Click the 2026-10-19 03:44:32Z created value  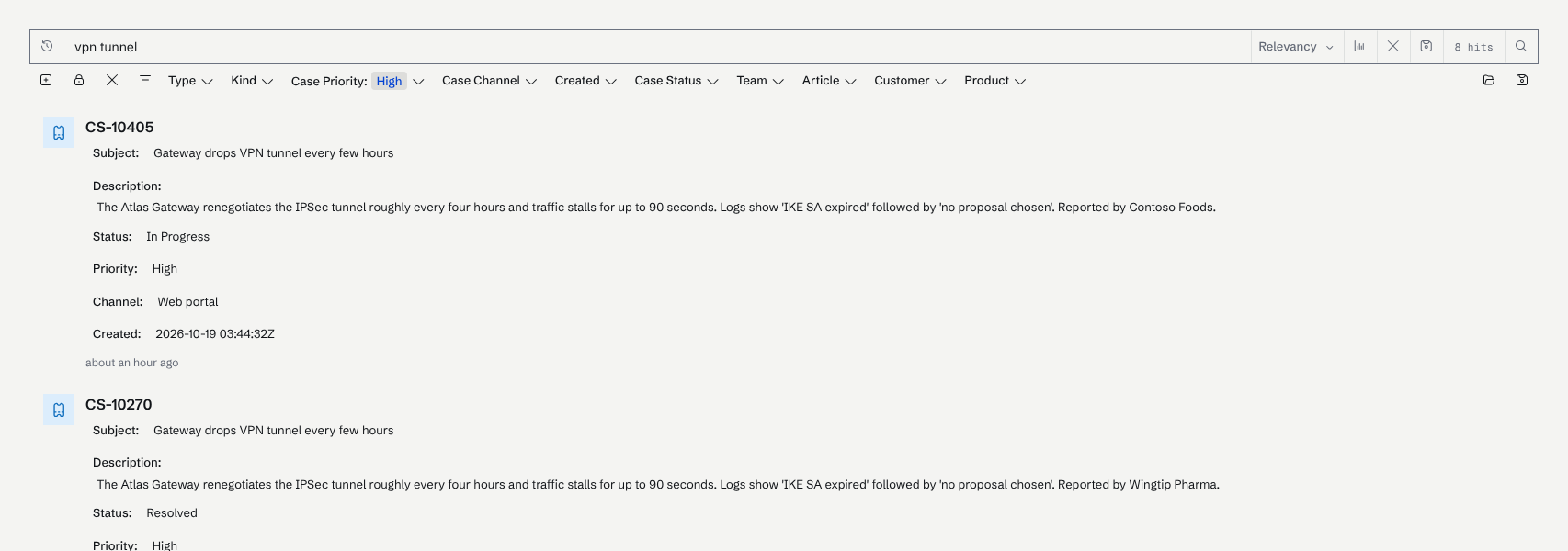(x=215, y=334)
